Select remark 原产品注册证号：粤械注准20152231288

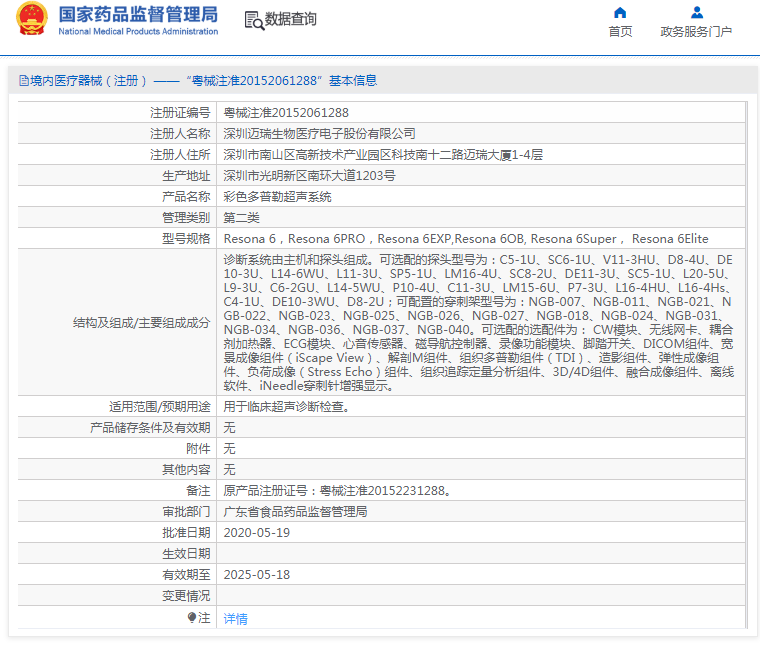pos(337,491)
